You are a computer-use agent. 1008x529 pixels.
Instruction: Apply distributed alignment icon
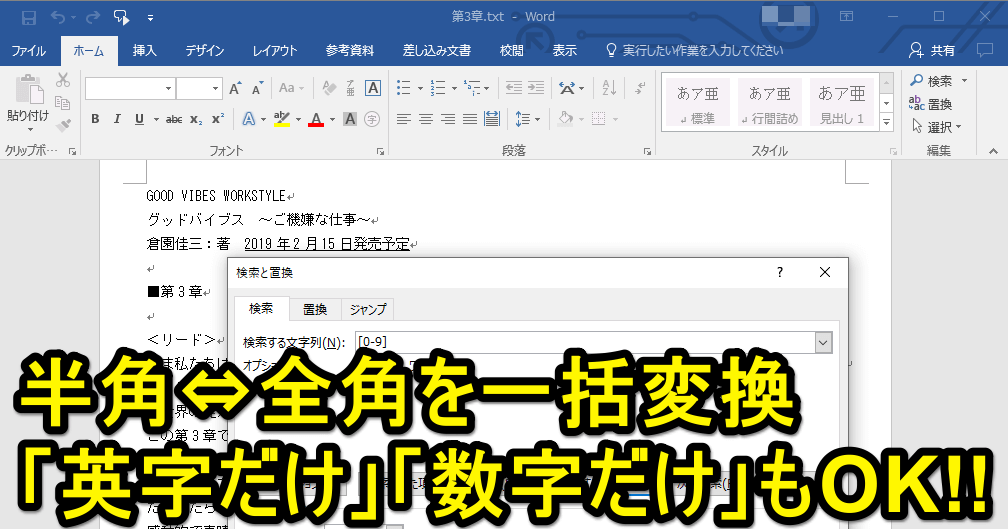492,119
